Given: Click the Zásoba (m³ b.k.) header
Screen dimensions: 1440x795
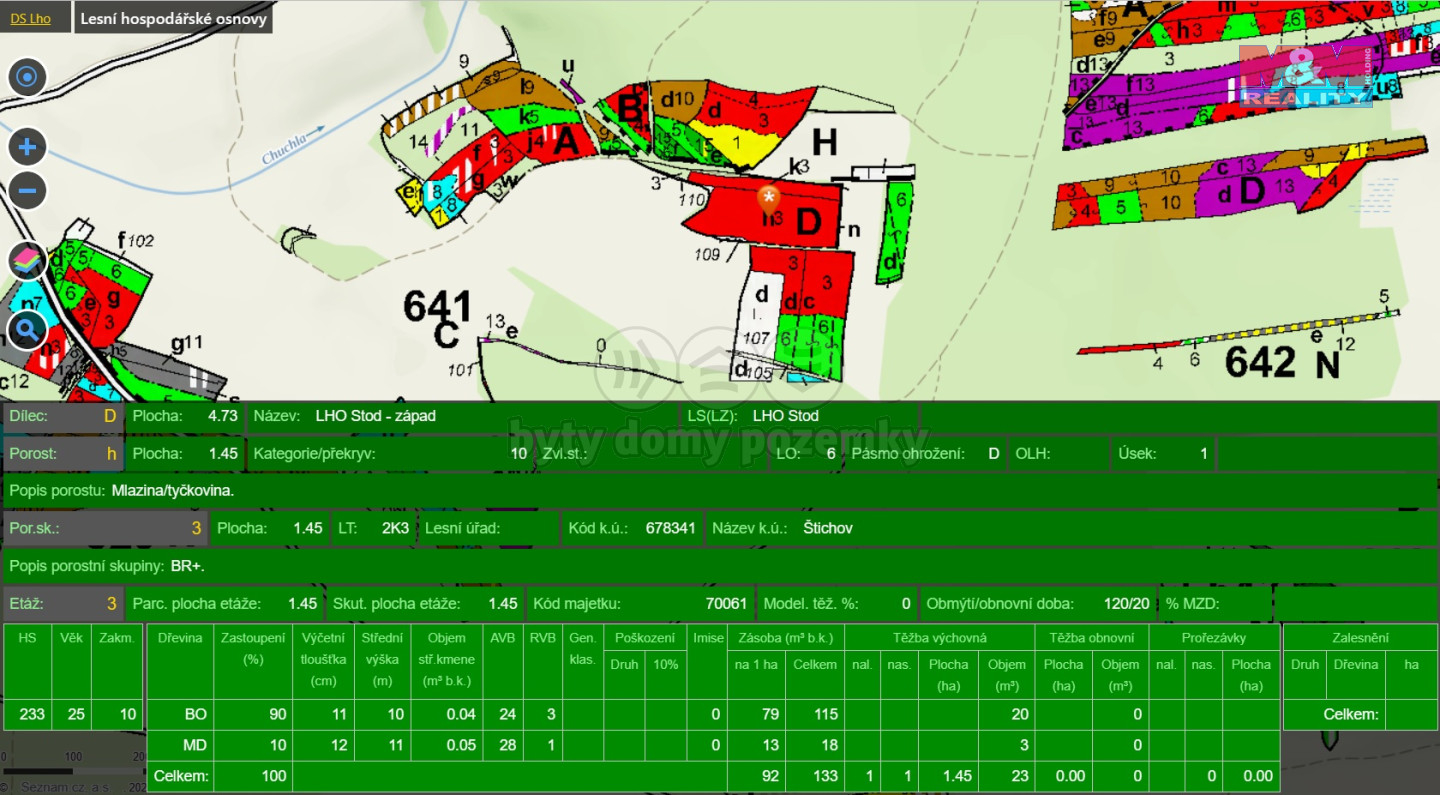Looking at the screenshot, I should click(x=785, y=638).
